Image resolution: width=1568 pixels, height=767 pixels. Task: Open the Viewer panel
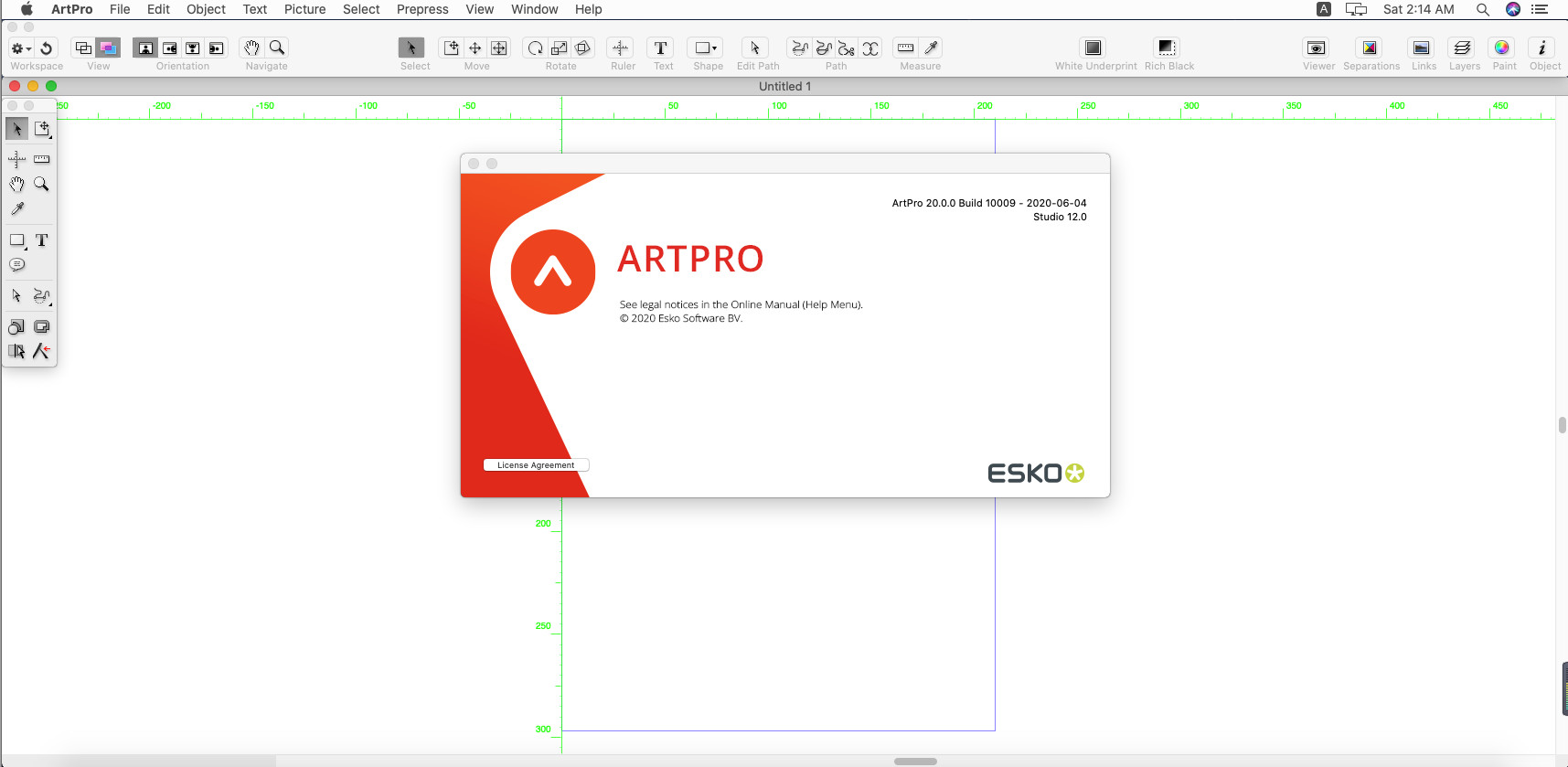click(x=1317, y=48)
